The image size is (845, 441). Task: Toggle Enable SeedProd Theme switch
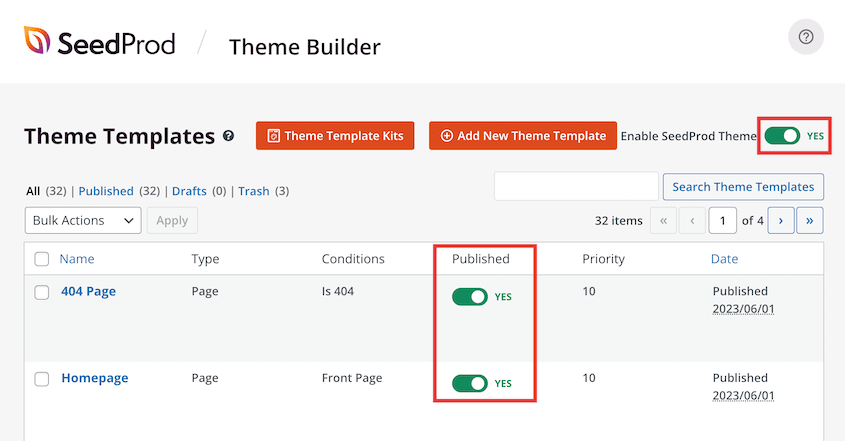pyautogui.click(x=782, y=136)
